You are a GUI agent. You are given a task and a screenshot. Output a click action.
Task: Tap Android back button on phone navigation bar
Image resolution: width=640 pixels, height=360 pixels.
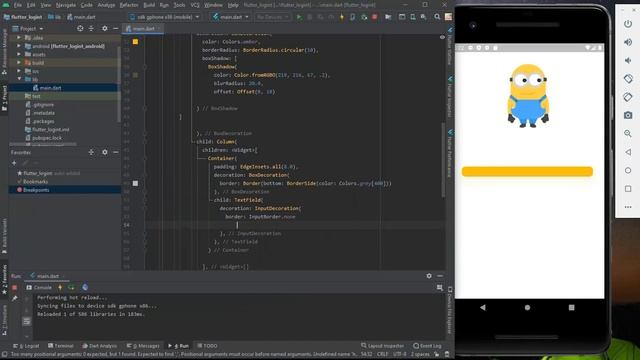tap(483, 308)
